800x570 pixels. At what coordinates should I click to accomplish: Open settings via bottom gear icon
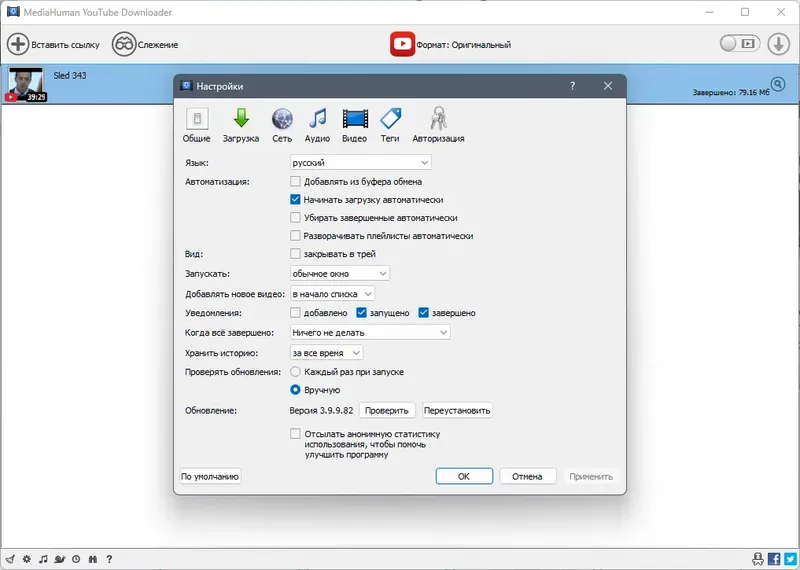tap(27, 559)
